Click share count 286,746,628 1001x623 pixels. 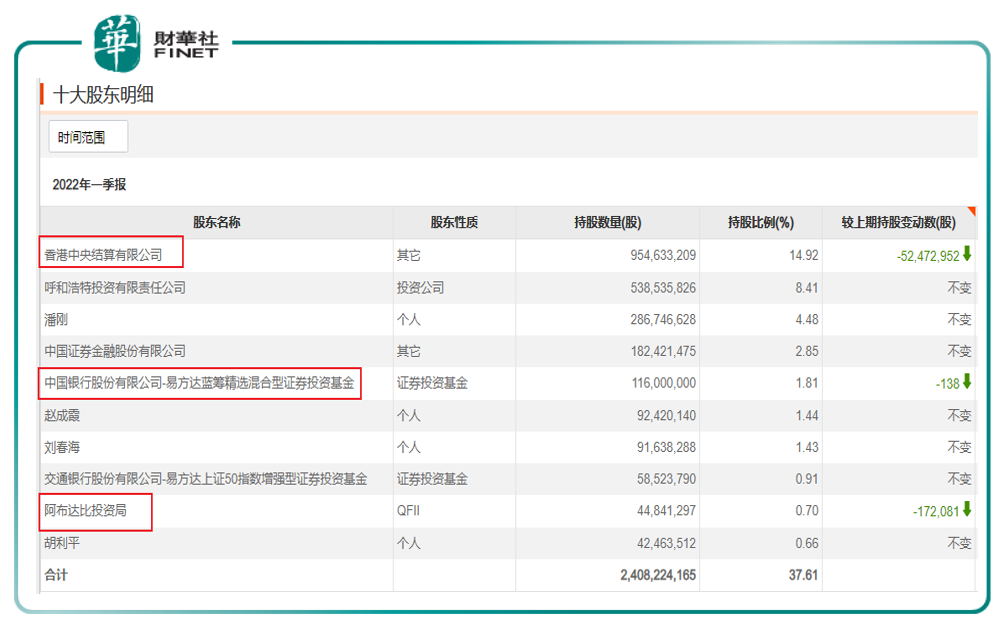pyautogui.click(x=663, y=319)
